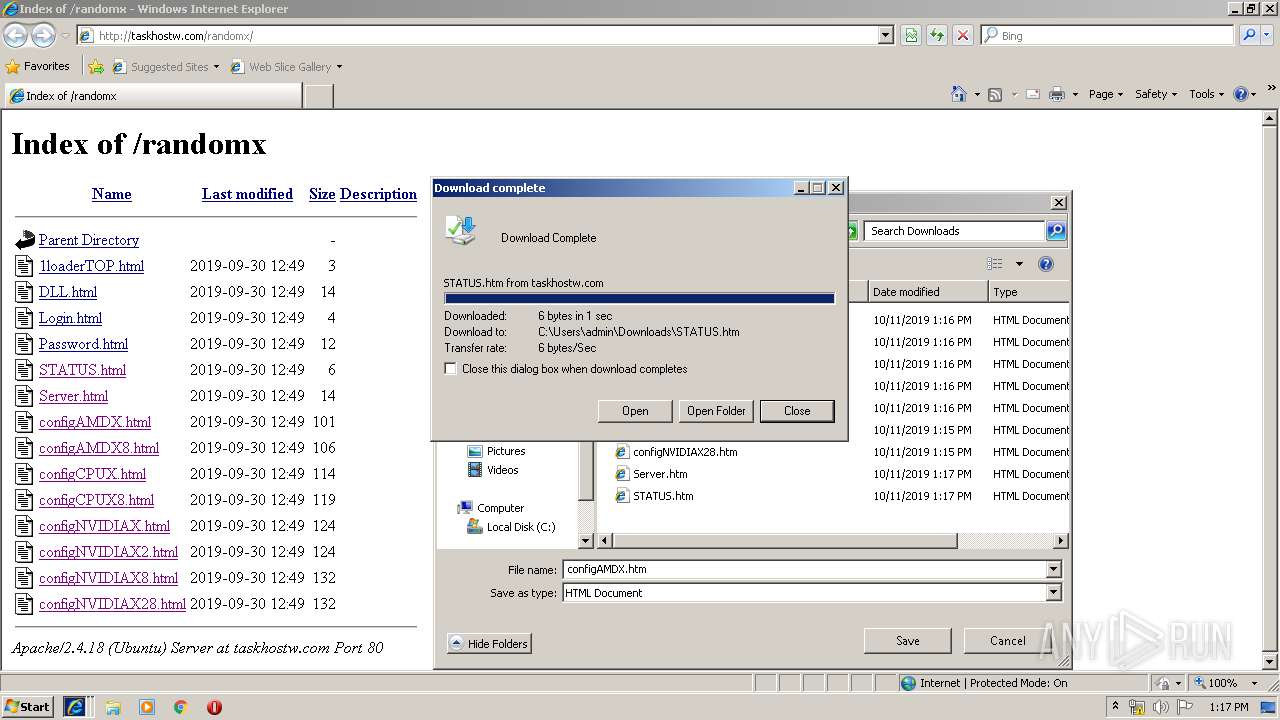
Task: Click the browser Back arrow button
Action: [16, 35]
